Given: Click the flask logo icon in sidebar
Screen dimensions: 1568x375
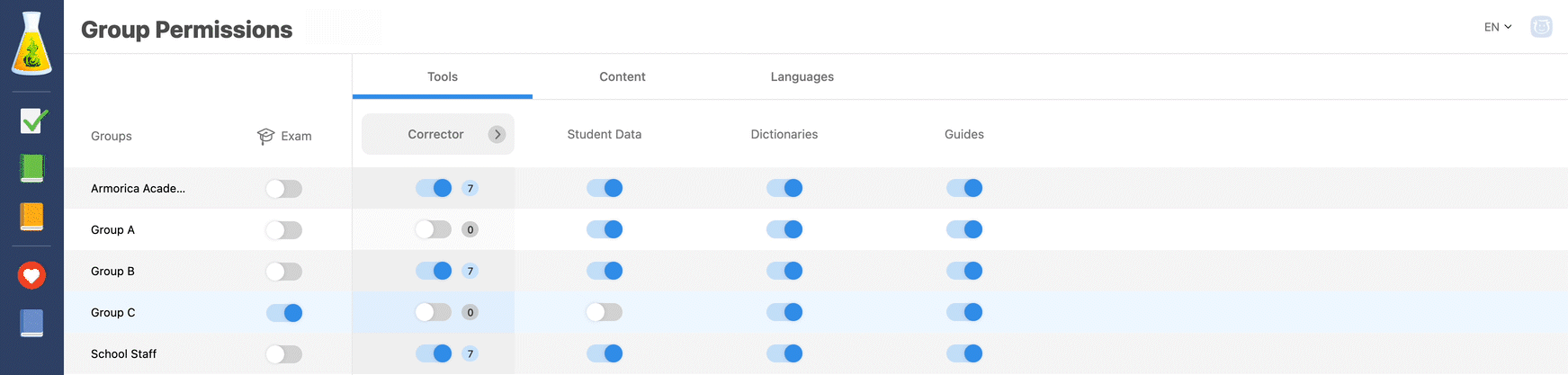Looking at the screenshot, I should pos(31,43).
